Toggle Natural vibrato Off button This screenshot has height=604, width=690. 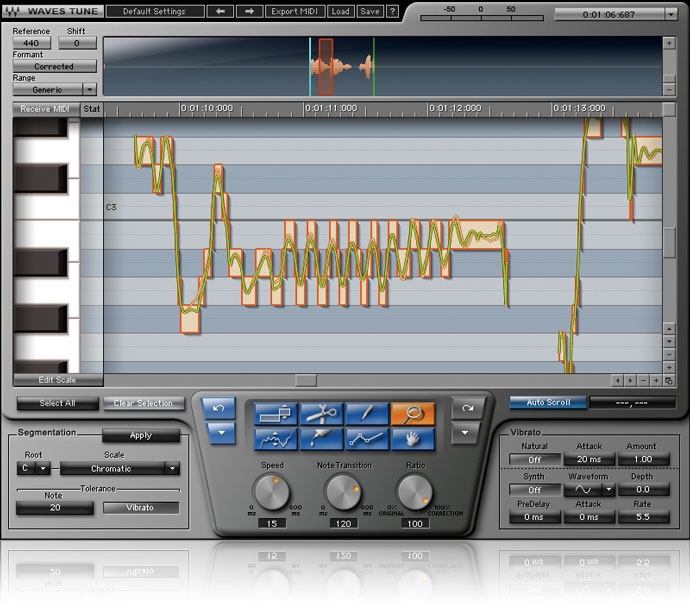(x=534, y=460)
